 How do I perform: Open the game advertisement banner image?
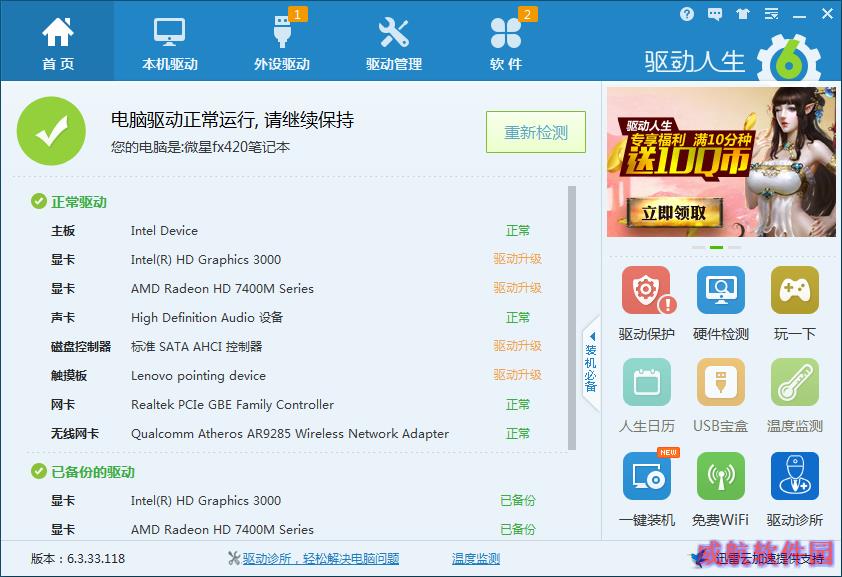point(721,162)
